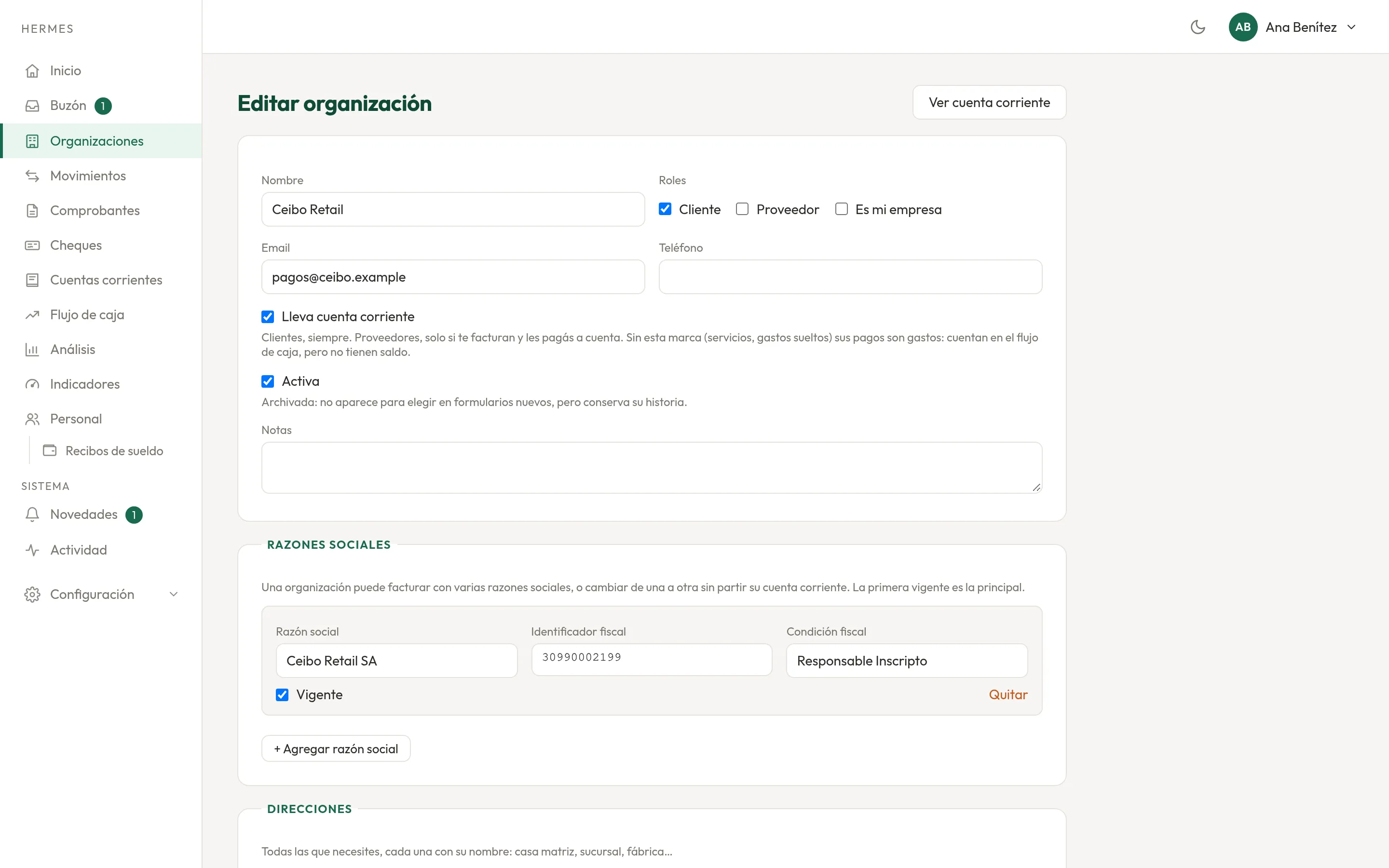Viewport: 1389px width, 868px height.
Task: Open Condición fiscal dropdown
Action: tap(906, 661)
